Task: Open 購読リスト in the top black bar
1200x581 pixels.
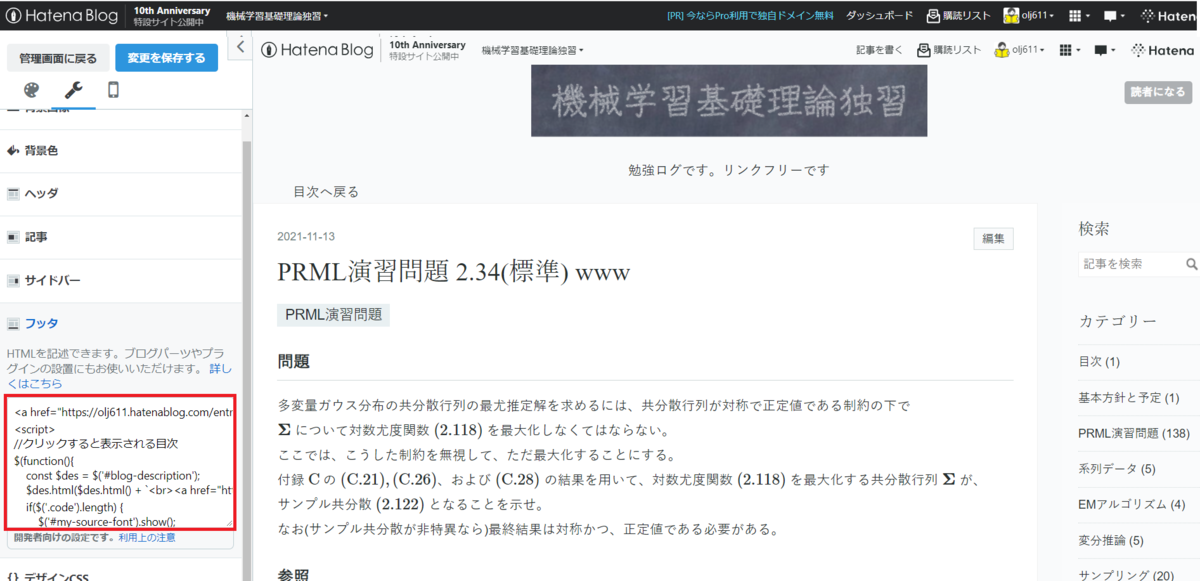Action: (959, 16)
